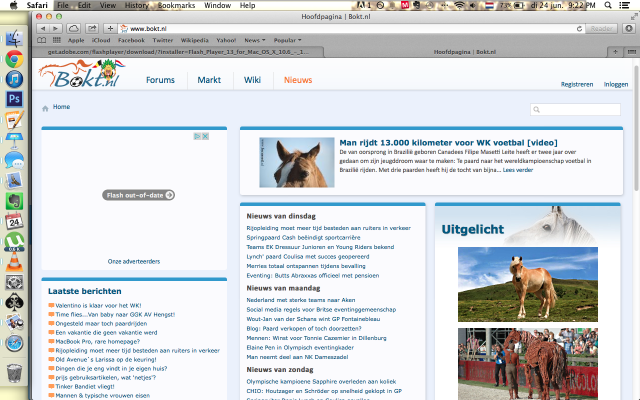Click the Home breadcrumb house icon
The height and width of the screenshot is (400, 640).
(x=45, y=109)
